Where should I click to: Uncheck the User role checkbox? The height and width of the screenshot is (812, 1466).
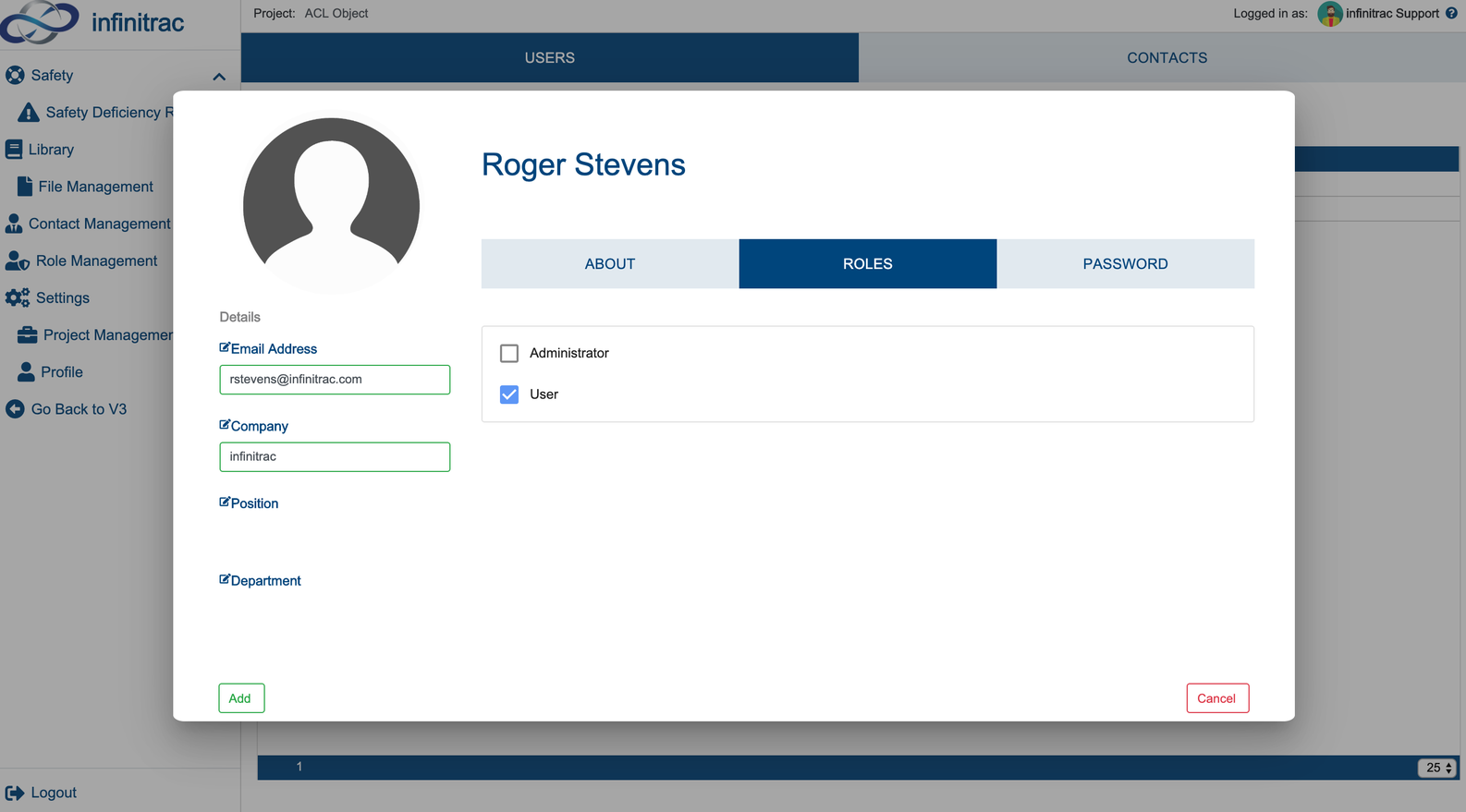(509, 394)
